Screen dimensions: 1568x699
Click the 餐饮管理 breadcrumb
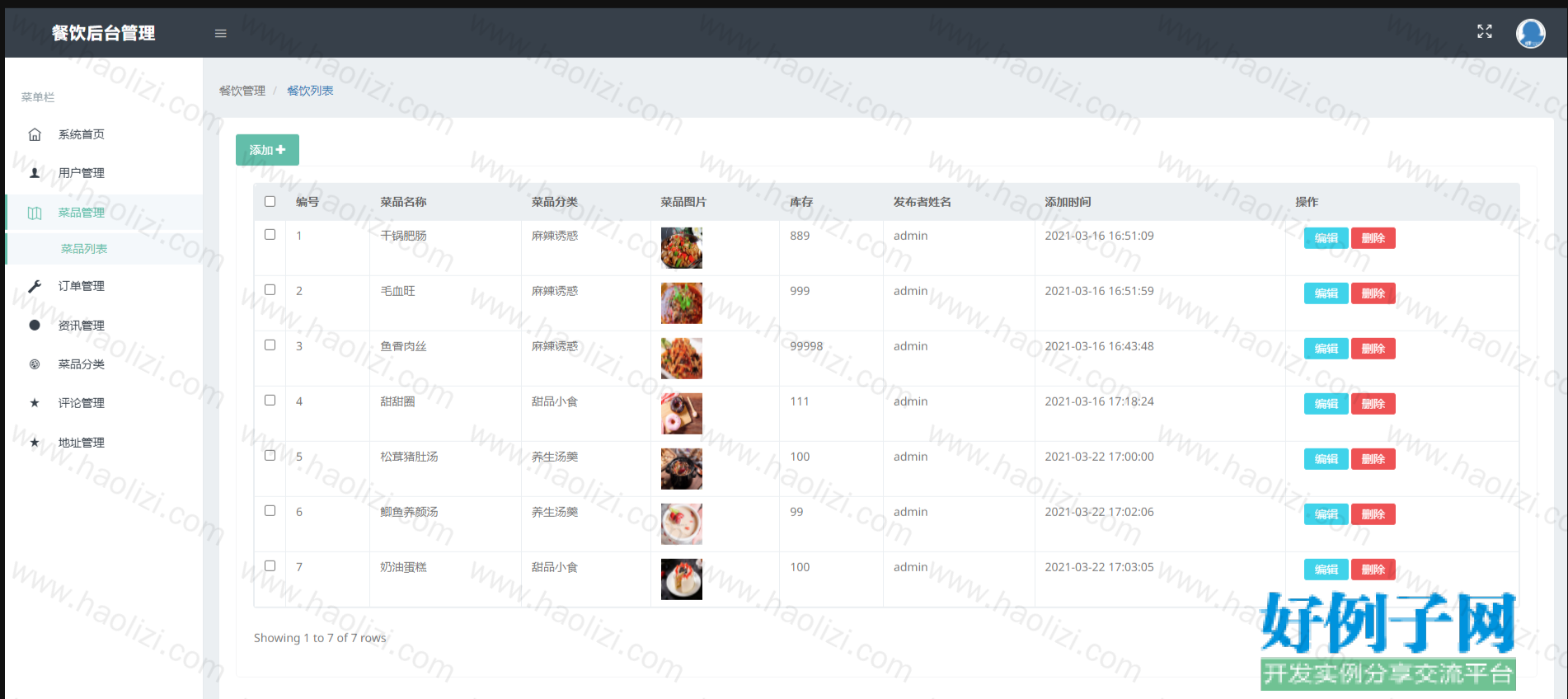point(242,91)
